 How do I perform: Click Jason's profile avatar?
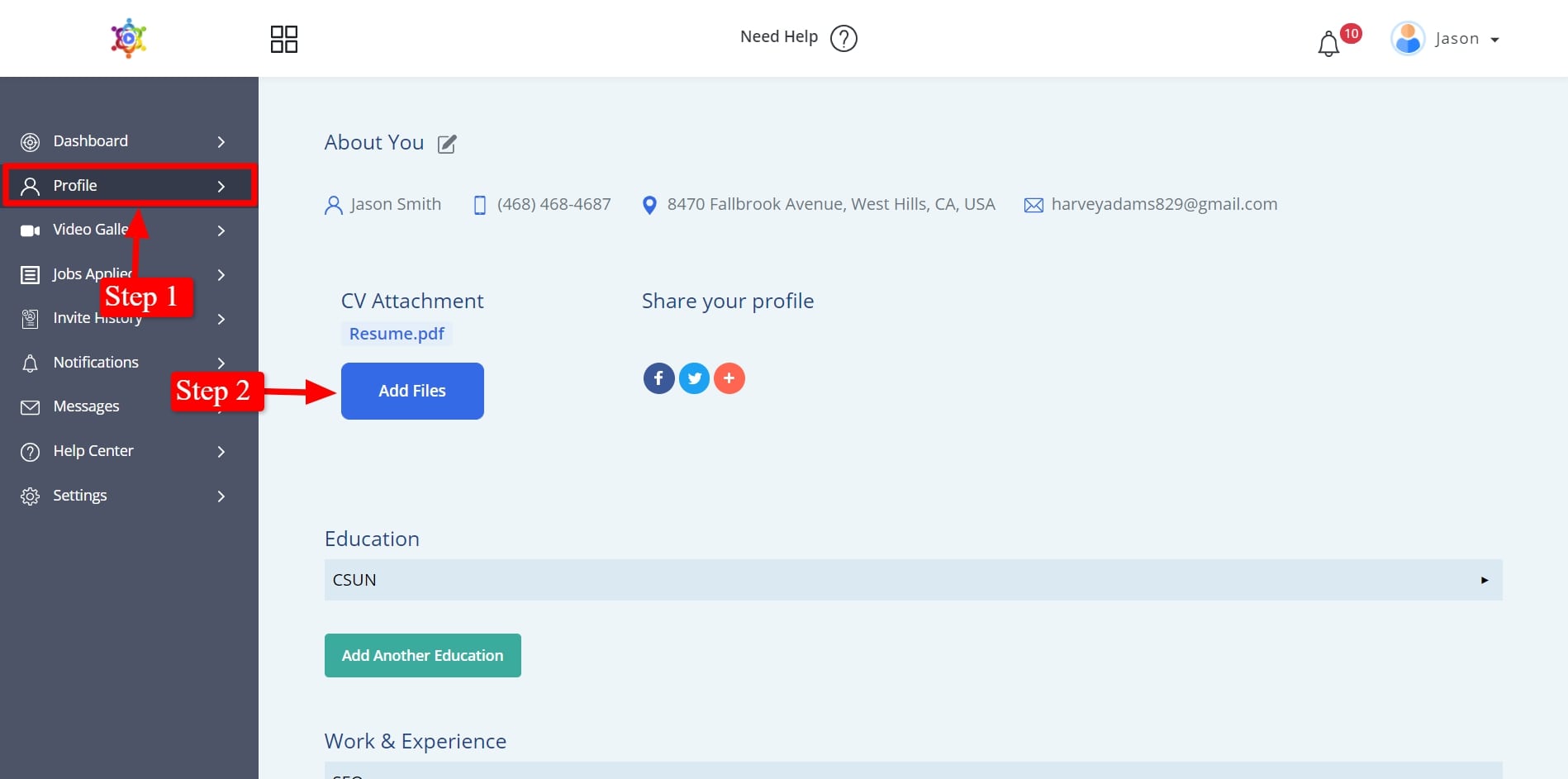[1408, 39]
